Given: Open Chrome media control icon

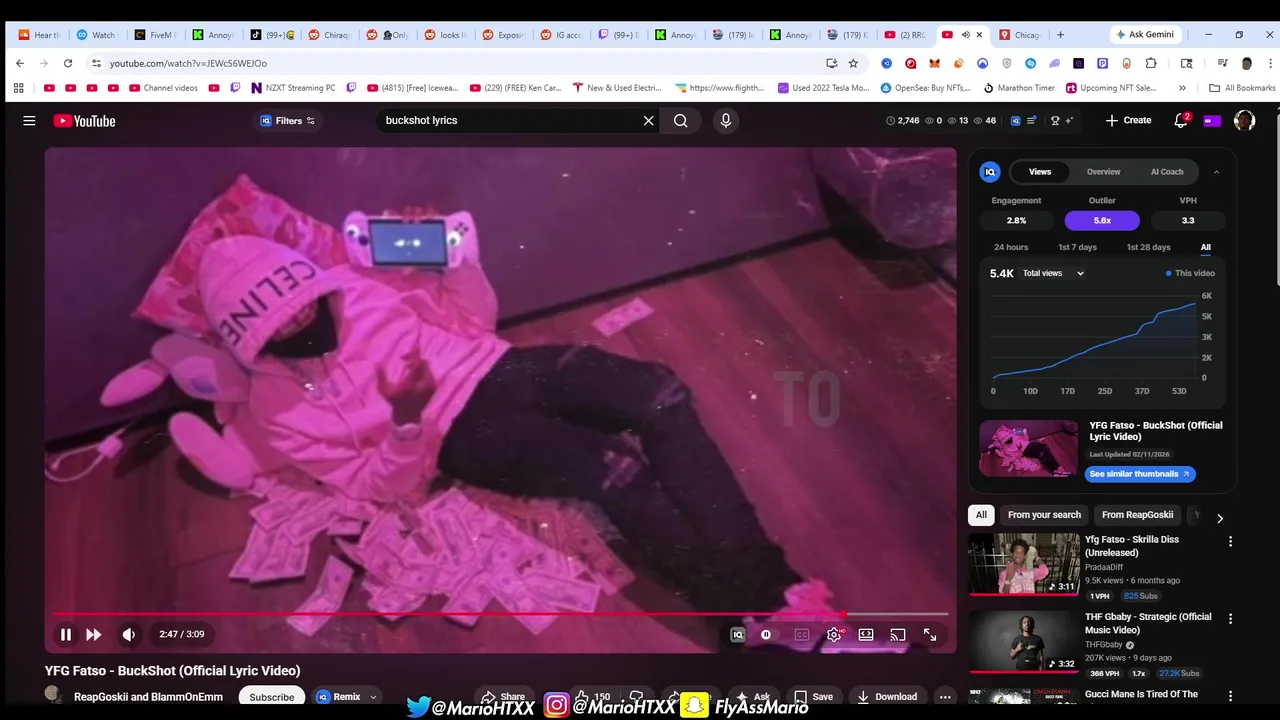Looking at the screenshot, I should coord(1222,63).
